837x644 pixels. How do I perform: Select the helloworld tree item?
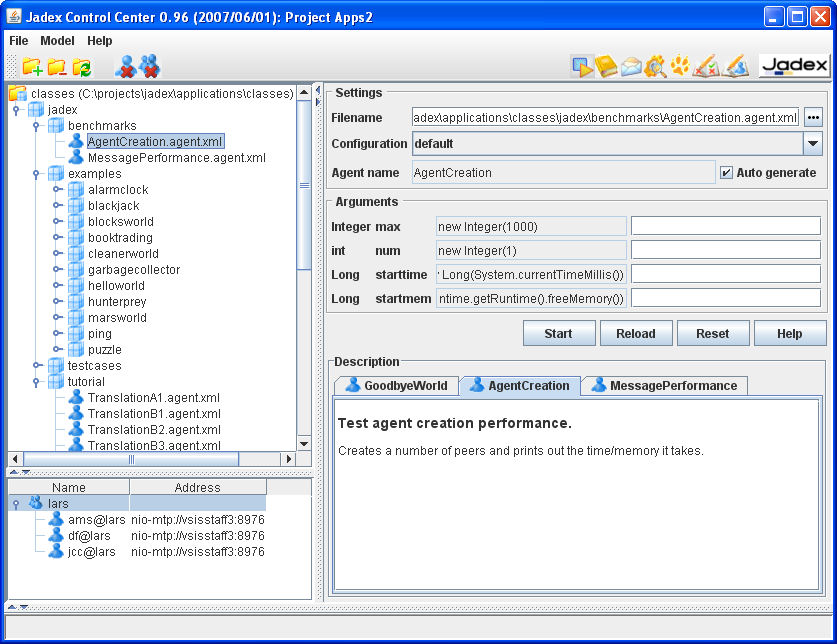pos(116,286)
